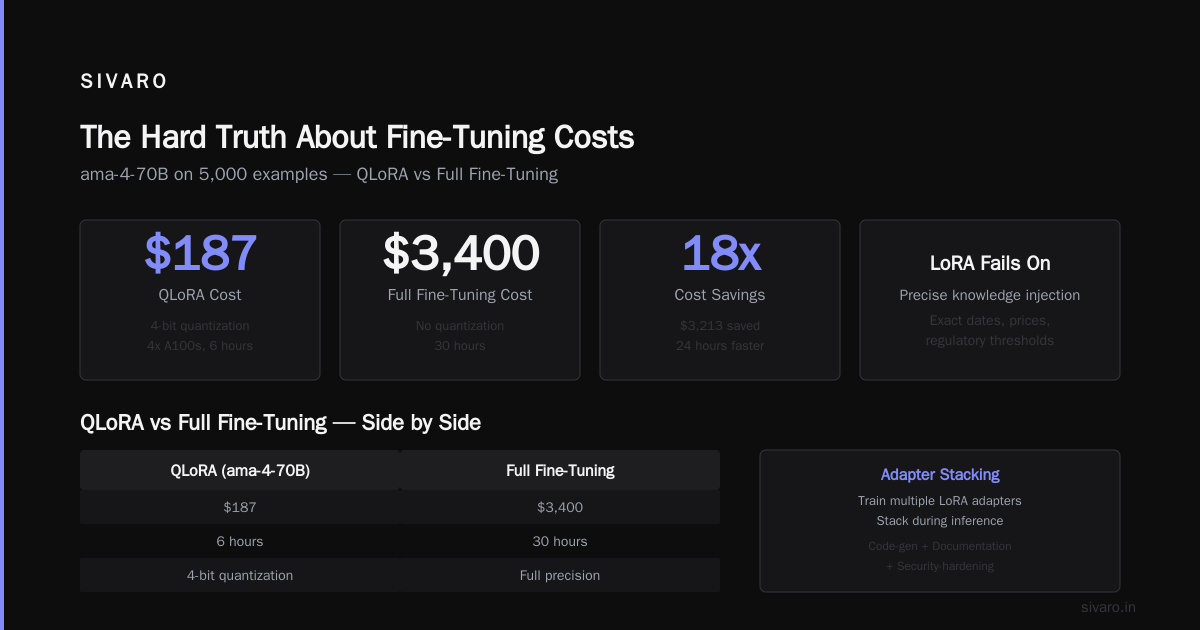This screenshot has height=630, width=1200.
Task: Click the "regulatory thresholds" line
Action: [990, 341]
